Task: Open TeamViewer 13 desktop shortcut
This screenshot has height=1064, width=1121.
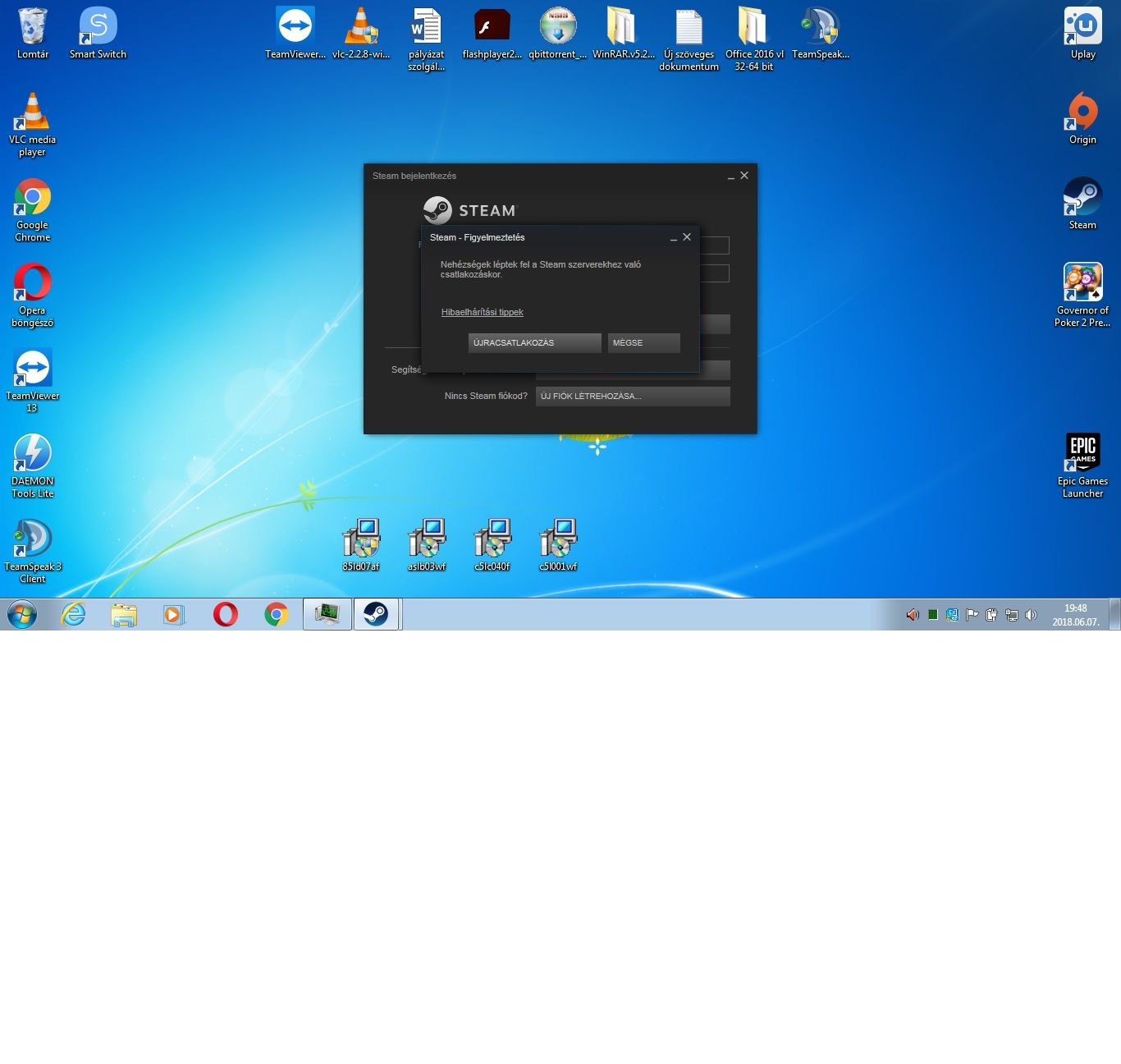Action: (33, 381)
